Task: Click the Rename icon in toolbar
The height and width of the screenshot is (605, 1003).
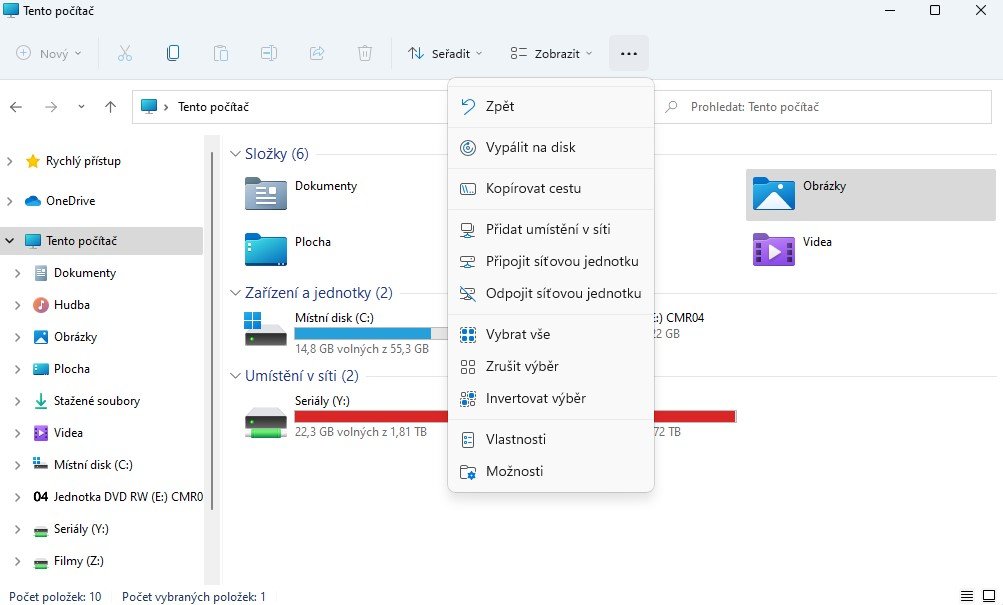Action: coord(269,53)
